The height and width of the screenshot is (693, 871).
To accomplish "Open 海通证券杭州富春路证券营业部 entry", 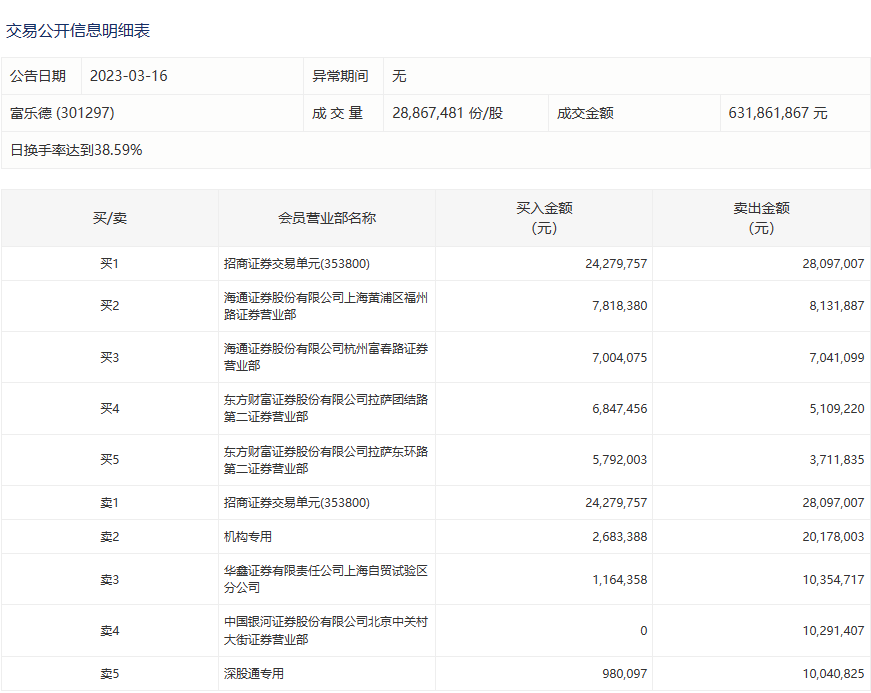I will tap(326, 357).
